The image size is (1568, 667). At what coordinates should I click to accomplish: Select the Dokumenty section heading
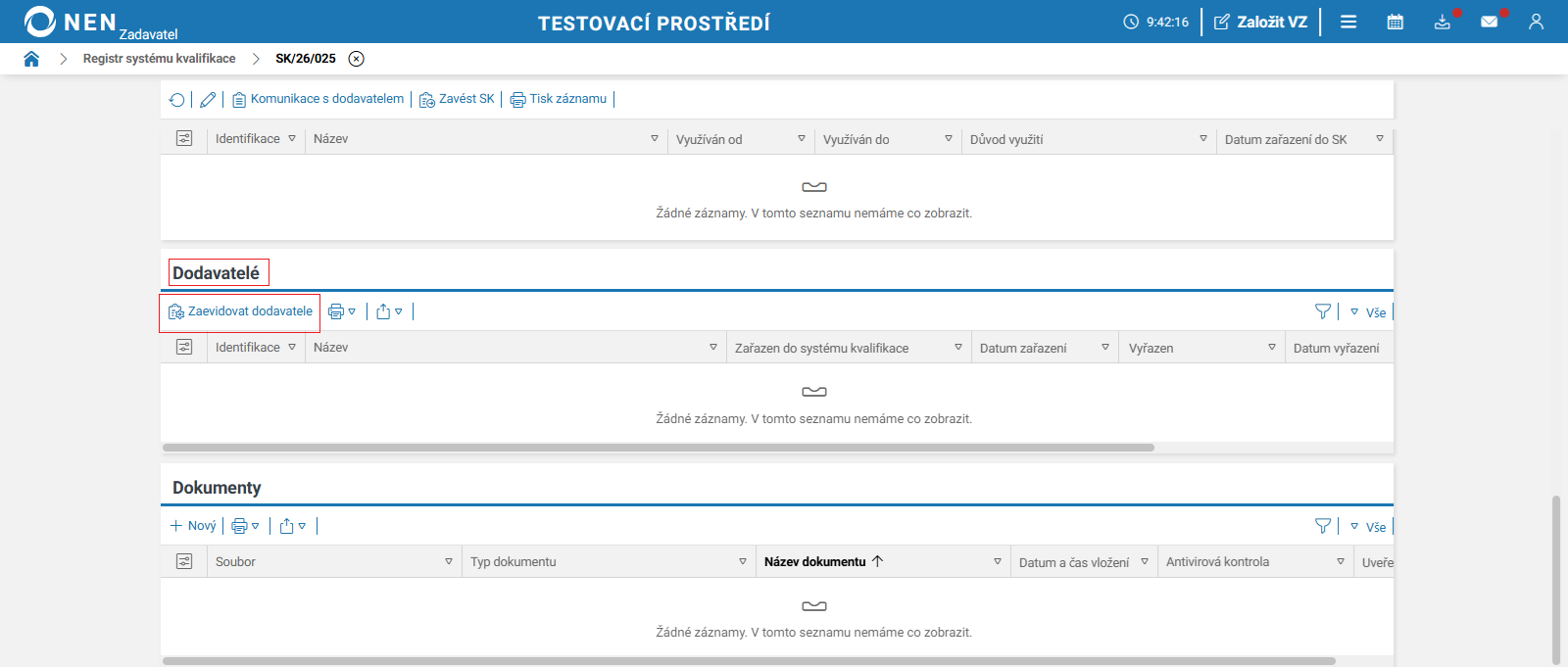pos(217,488)
